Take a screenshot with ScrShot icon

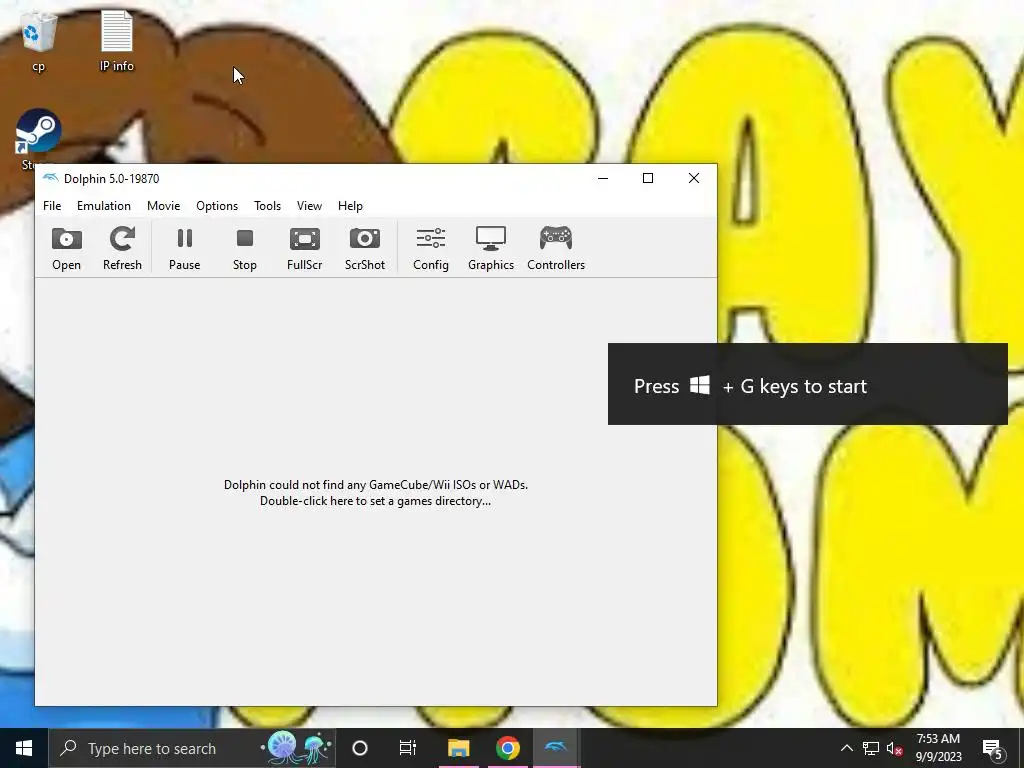point(365,248)
